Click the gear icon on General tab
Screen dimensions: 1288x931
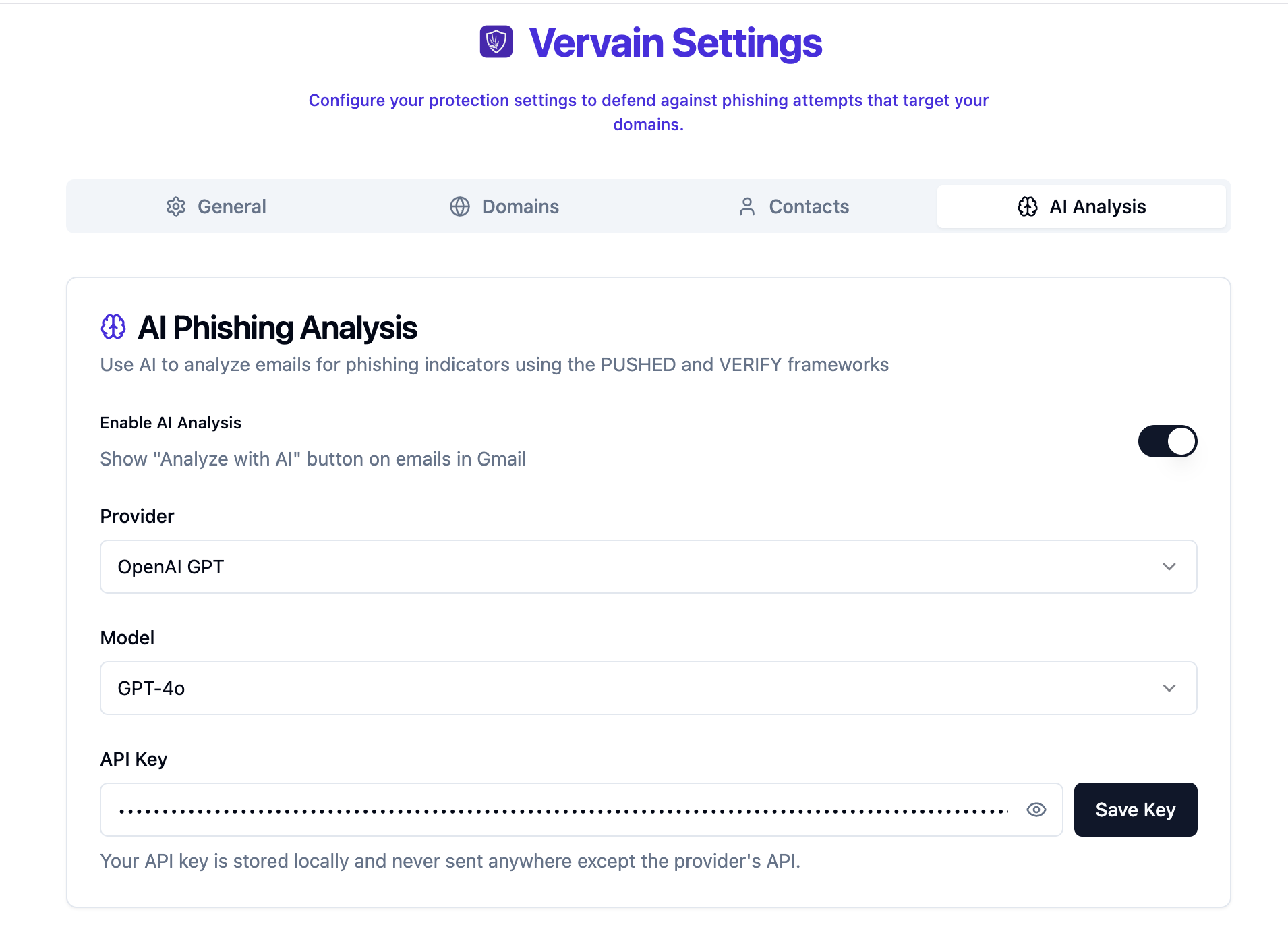click(176, 206)
